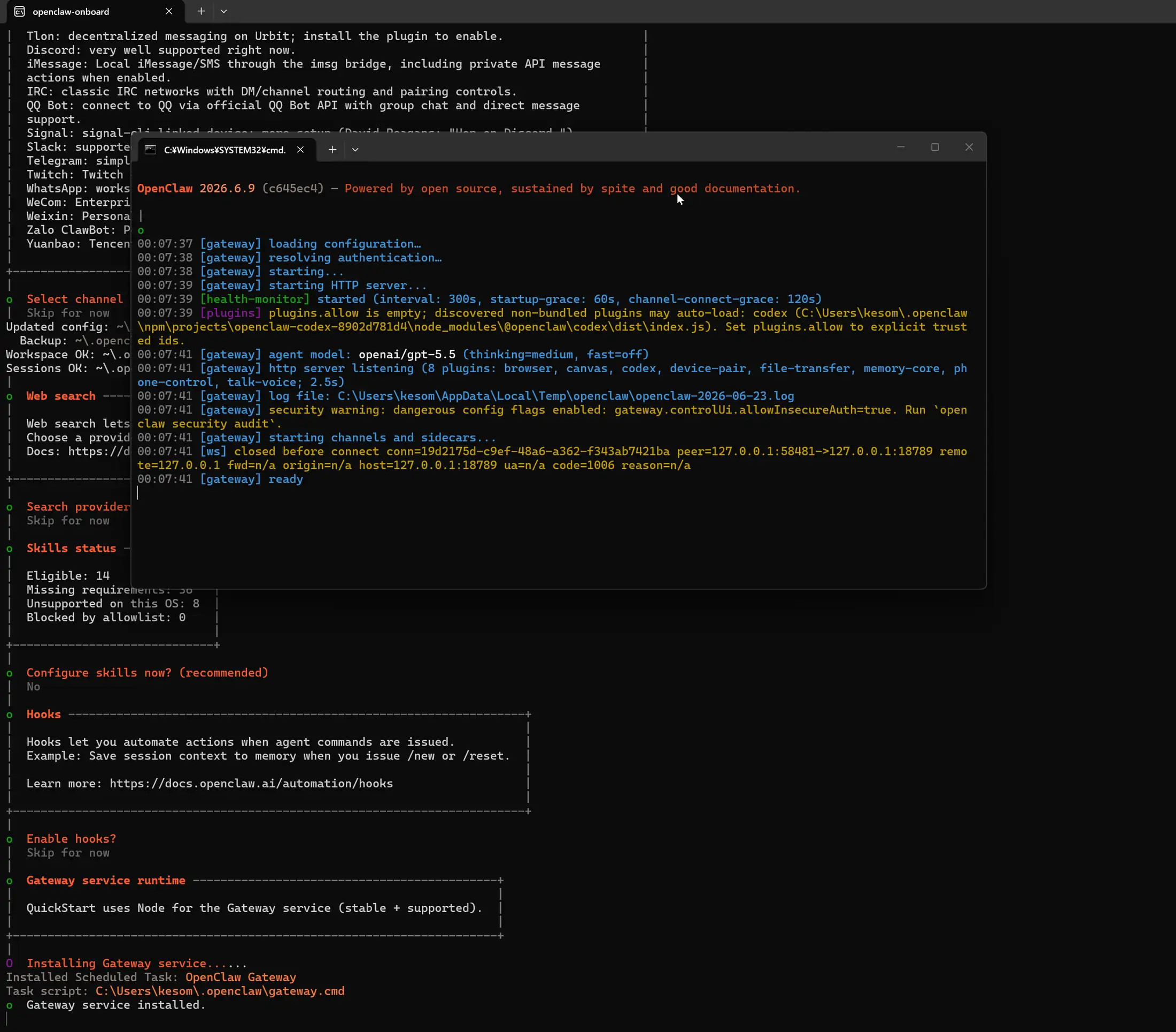Click the "Gateway service installed." line
This screenshot has width=1176, height=1032.
click(x=116, y=1004)
